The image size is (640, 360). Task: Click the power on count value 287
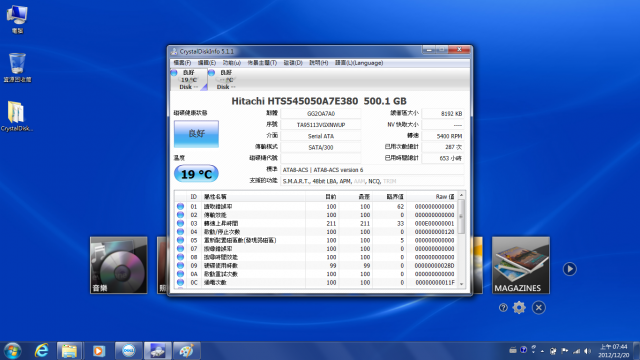pyautogui.click(x=443, y=147)
